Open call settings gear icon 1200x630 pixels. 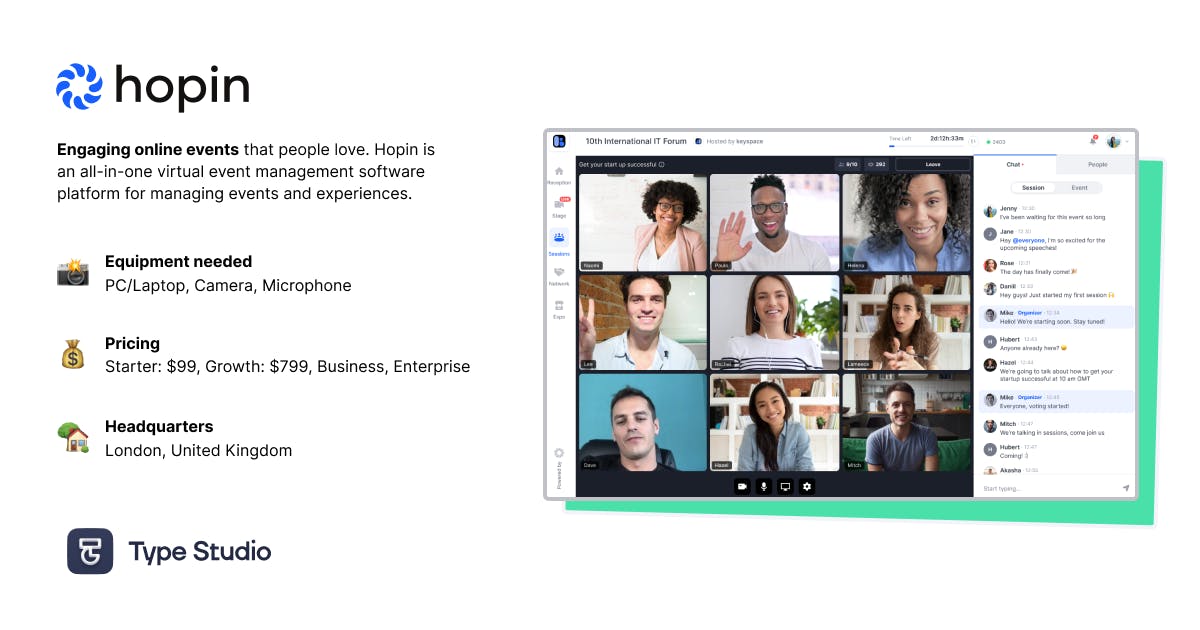coord(807,486)
